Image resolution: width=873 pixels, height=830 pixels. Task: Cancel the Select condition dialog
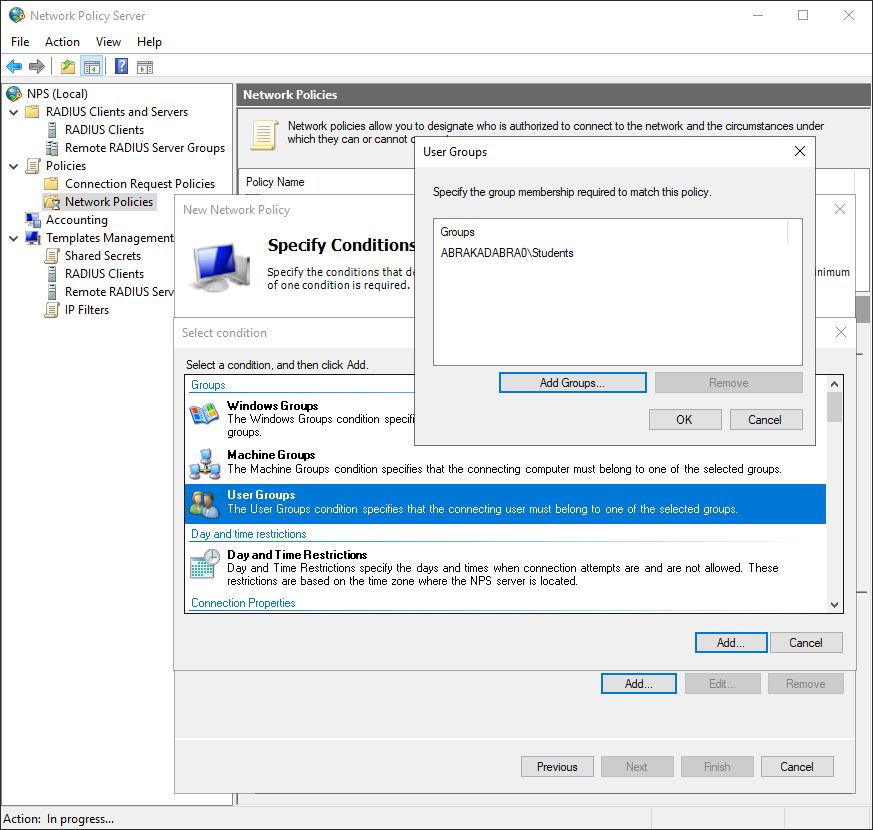806,642
